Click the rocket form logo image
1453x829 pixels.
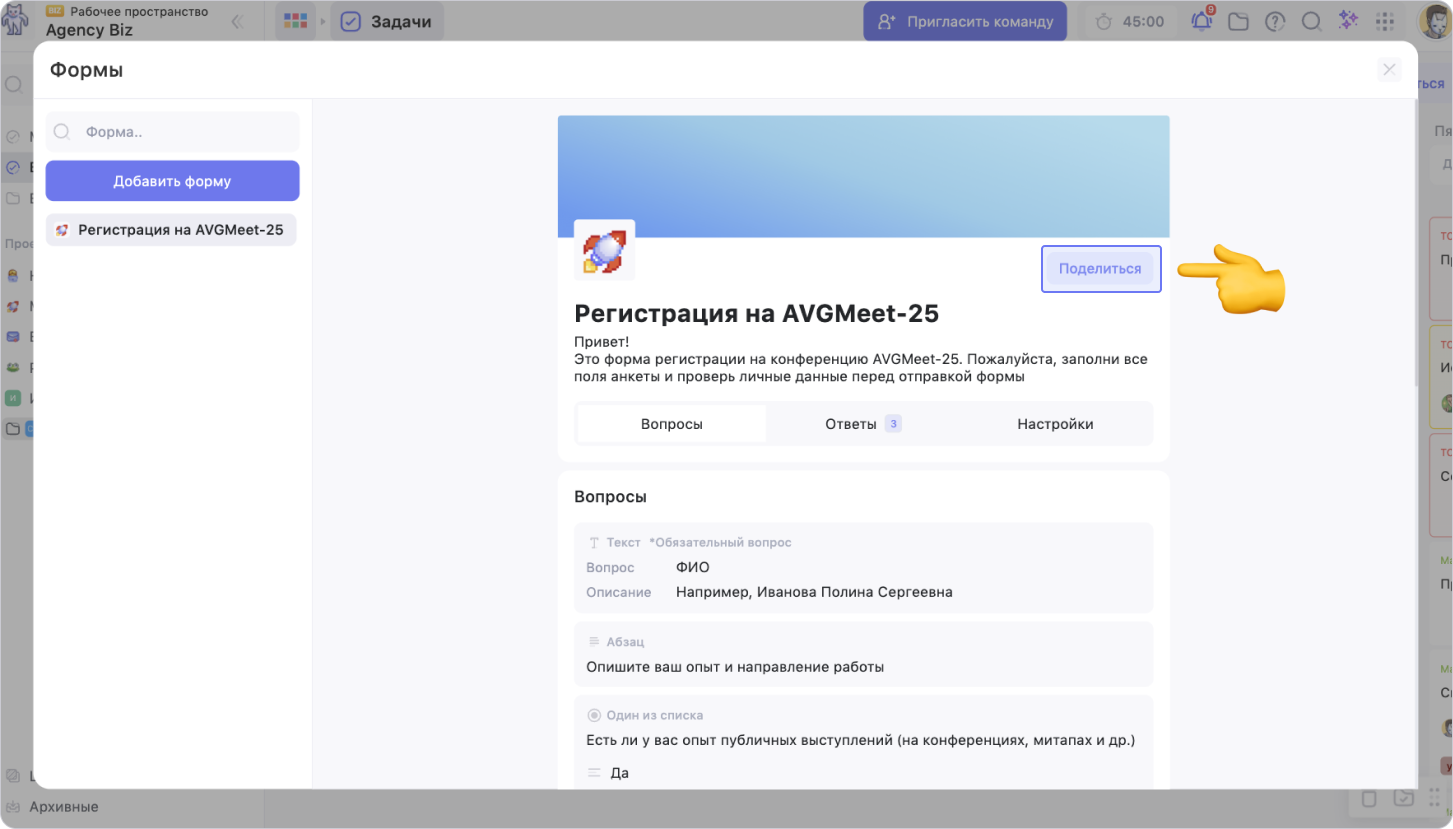[x=604, y=250]
